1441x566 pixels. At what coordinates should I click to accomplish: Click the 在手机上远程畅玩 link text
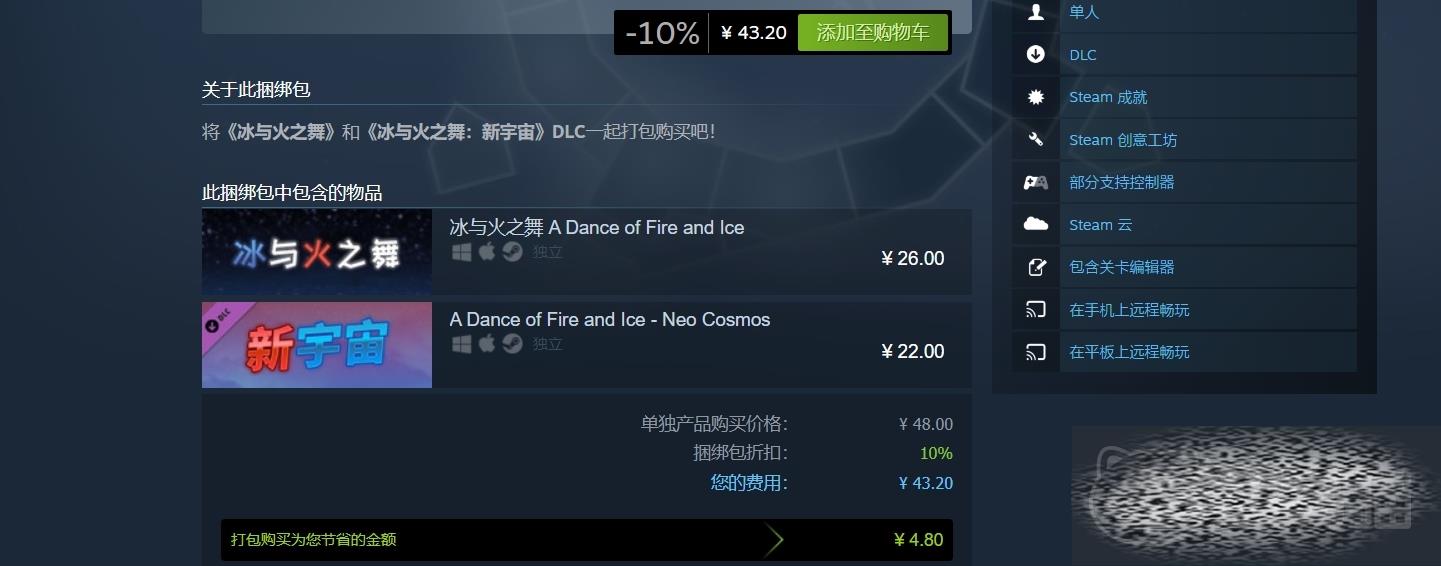click(x=1129, y=310)
